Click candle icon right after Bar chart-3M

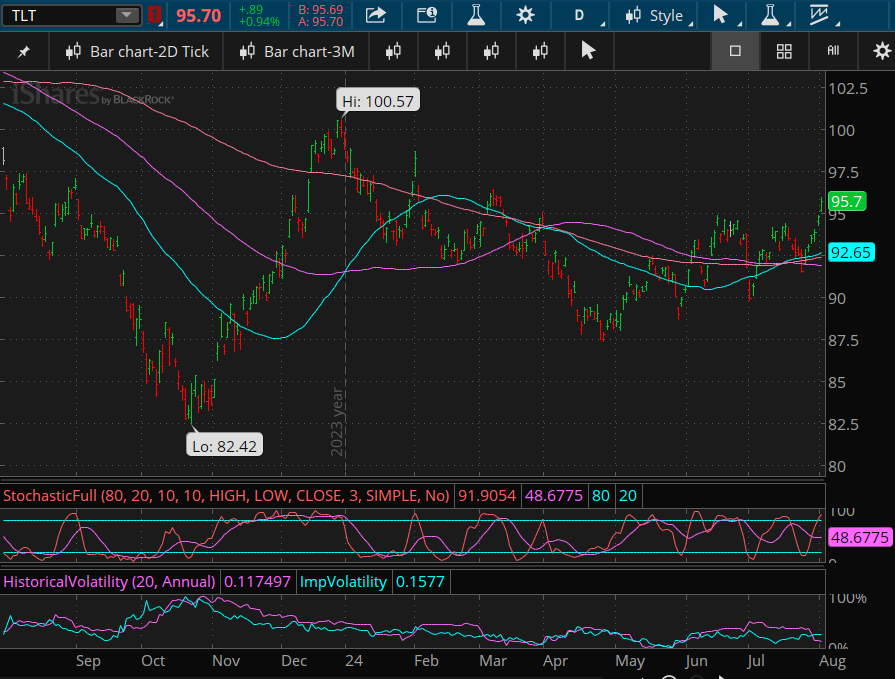pos(393,52)
